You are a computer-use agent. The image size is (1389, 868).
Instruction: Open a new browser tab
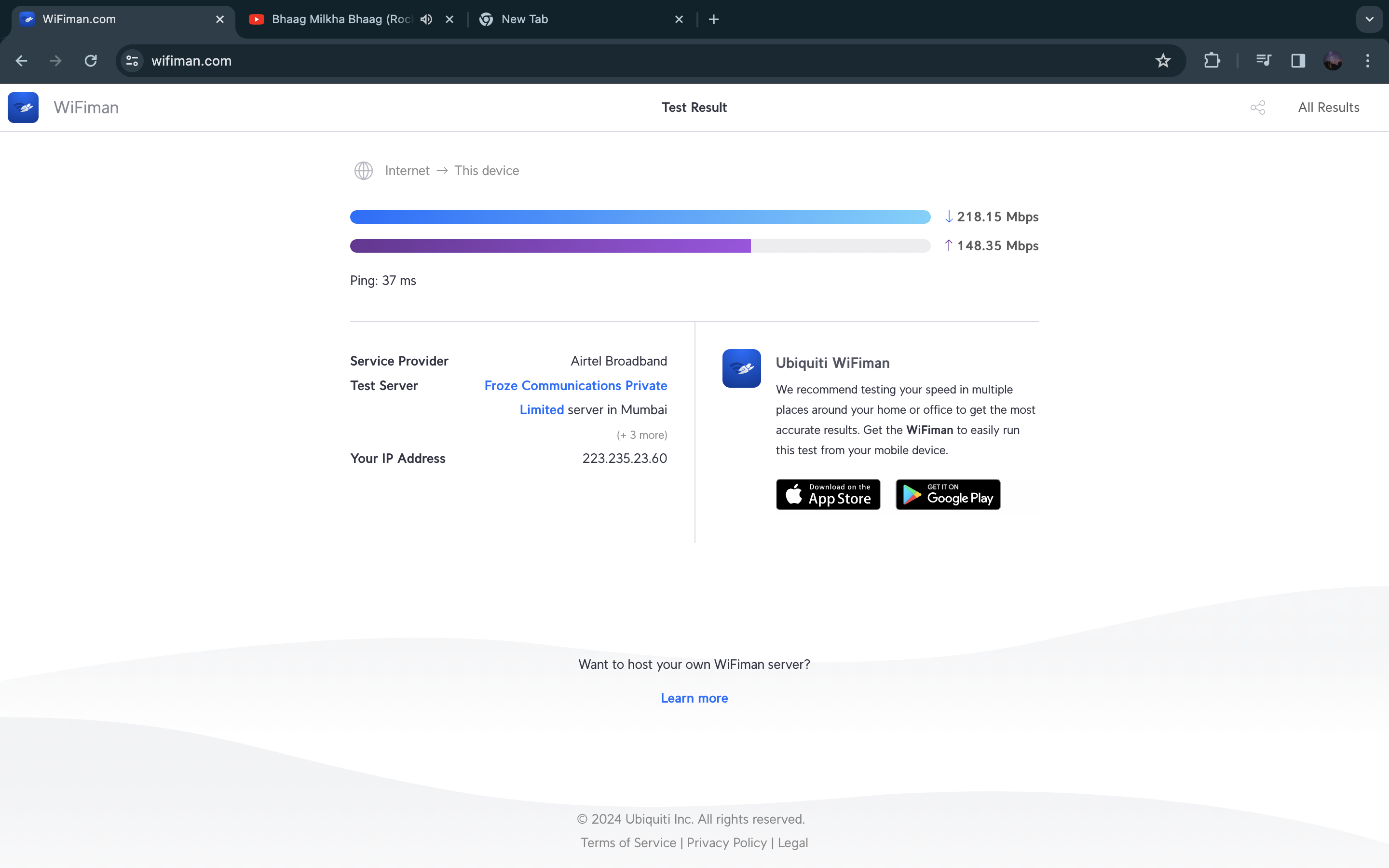(x=713, y=19)
